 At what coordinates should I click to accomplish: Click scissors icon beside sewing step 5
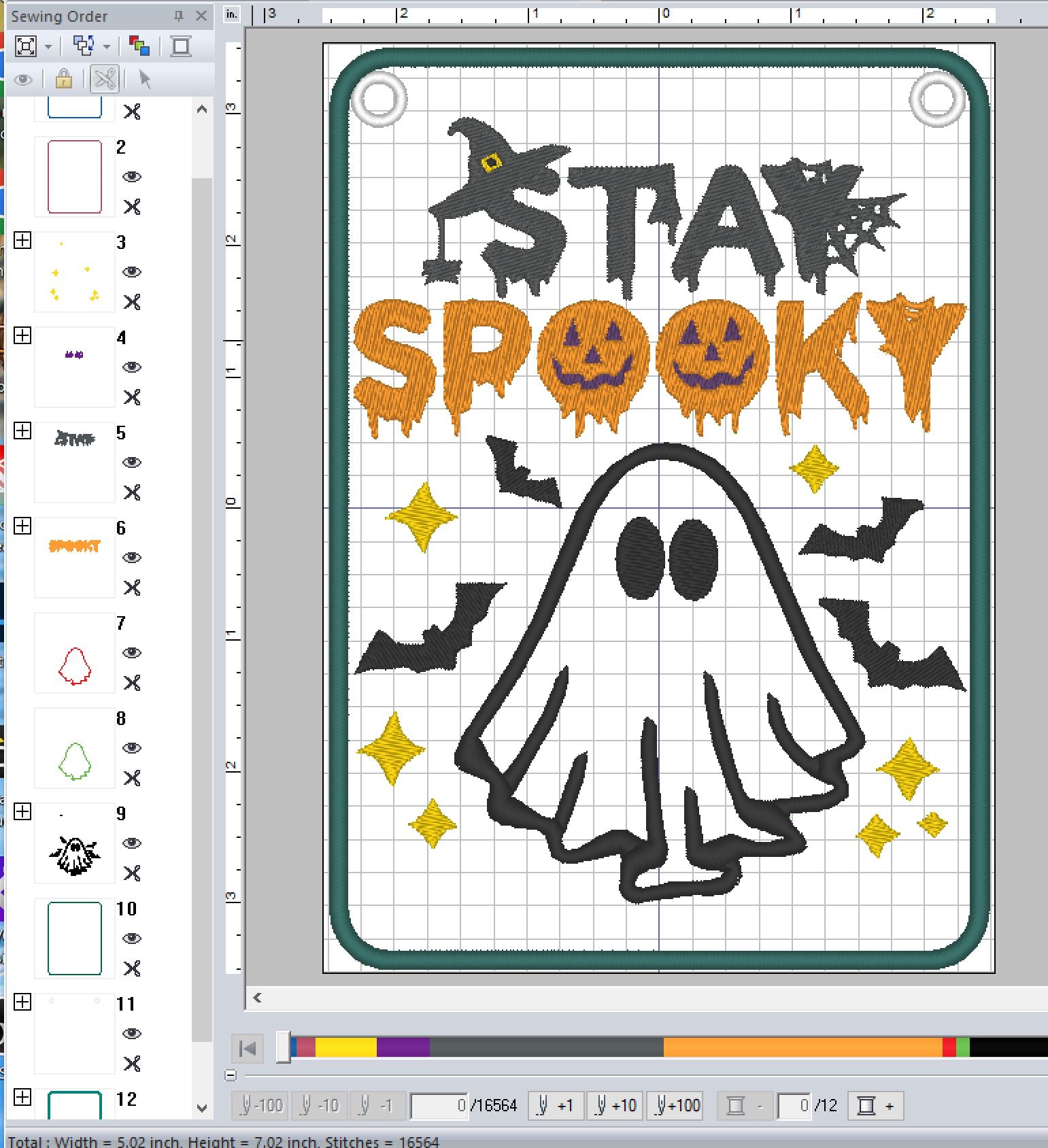tap(132, 492)
